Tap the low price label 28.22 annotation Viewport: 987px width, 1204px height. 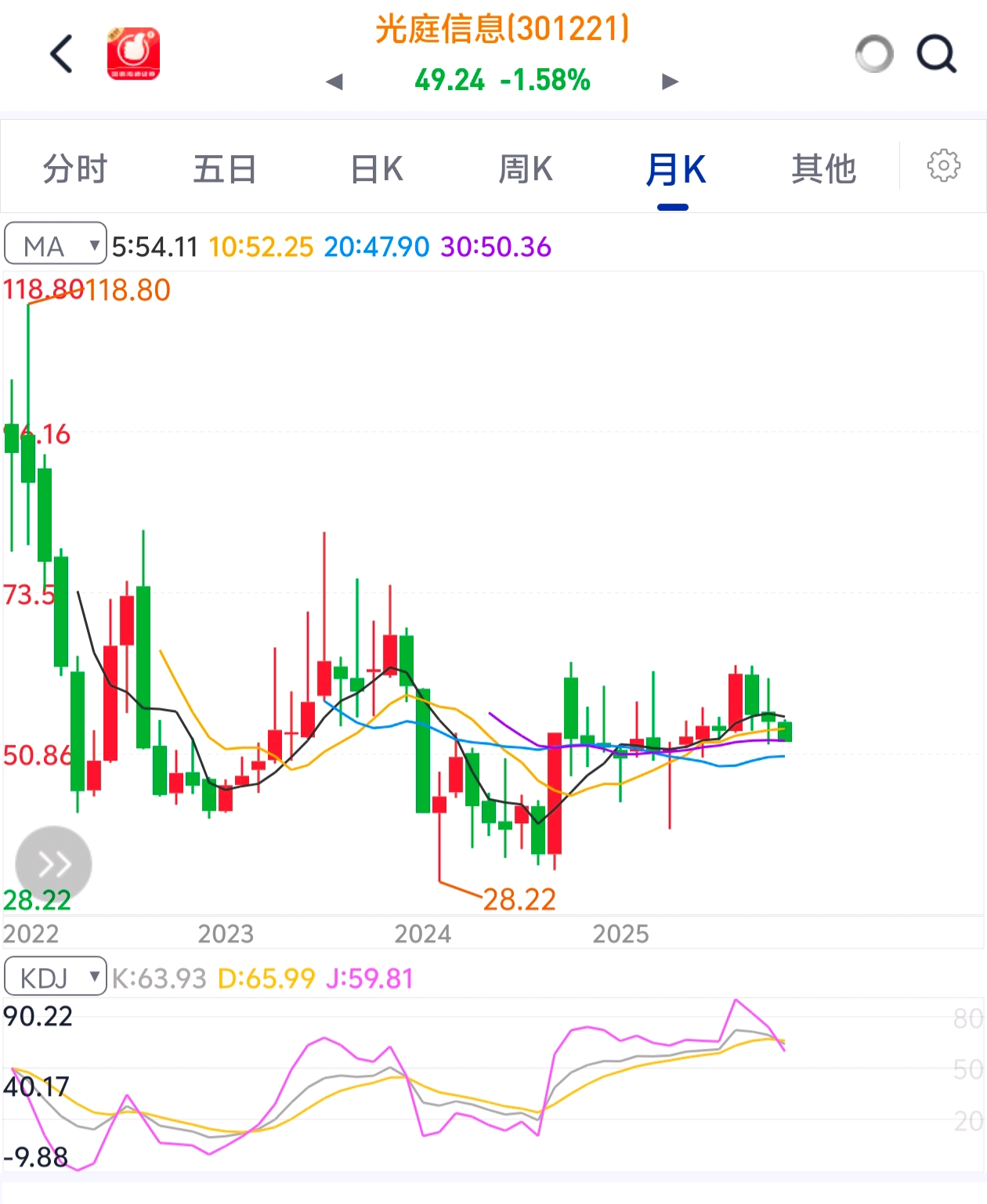pyautogui.click(x=519, y=900)
